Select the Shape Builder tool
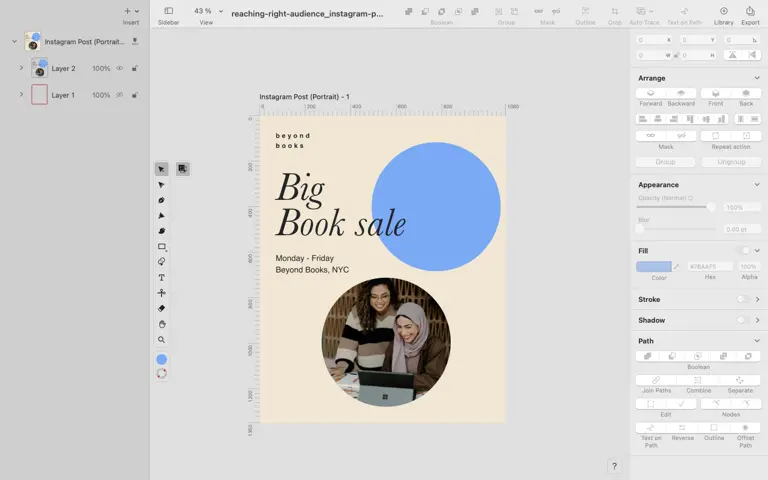The image size is (768, 480). pyautogui.click(x=161, y=262)
